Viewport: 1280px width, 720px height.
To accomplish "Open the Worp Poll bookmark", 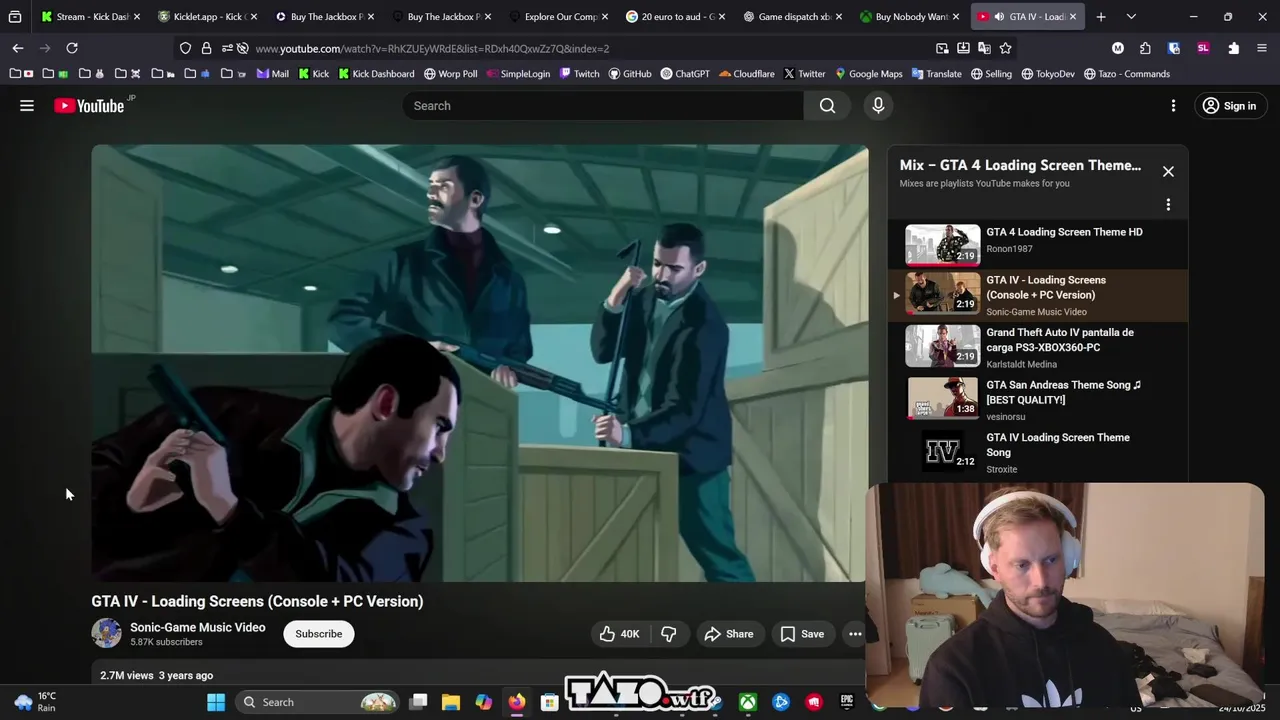I will point(450,74).
